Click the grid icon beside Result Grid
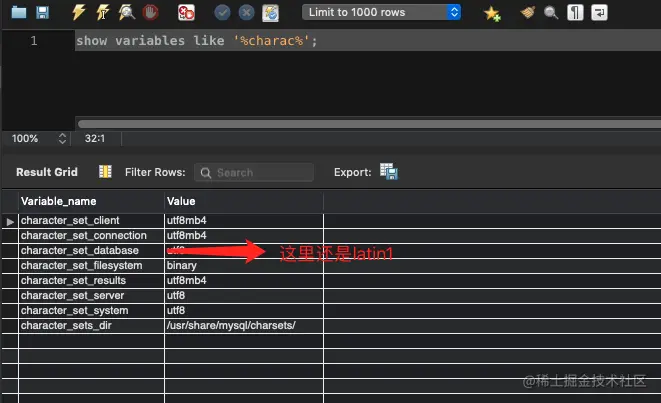 pos(105,172)
